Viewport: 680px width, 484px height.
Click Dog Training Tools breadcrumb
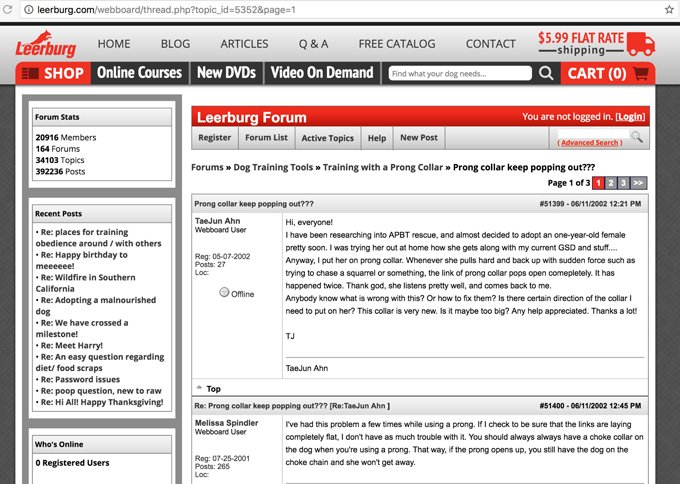point(273,167)
